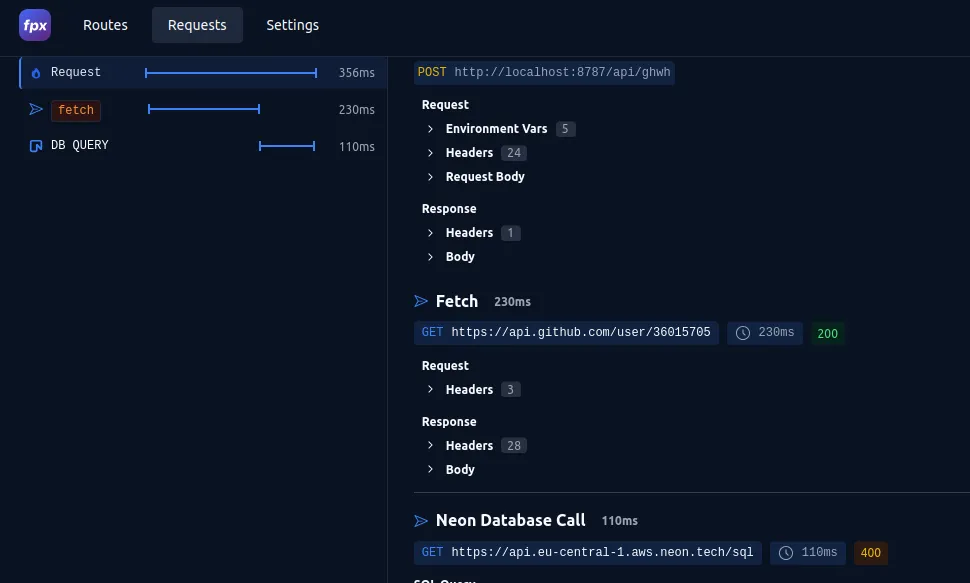Image resolution: width=970 pixels, height=583 pixels.
Task: Click the database icon beside DB QUERY
Action: (36, 146)
